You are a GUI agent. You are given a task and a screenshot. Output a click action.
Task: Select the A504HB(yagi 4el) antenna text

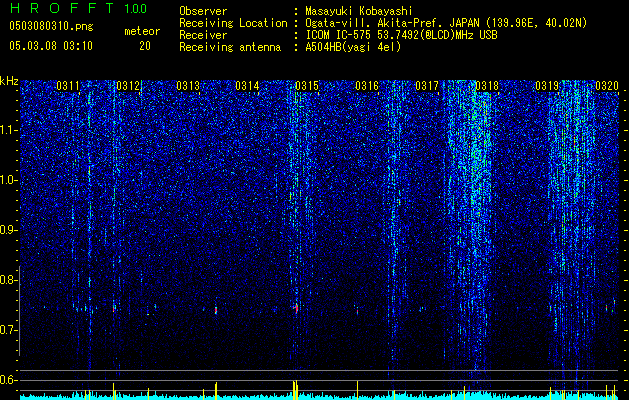[353, 48]
